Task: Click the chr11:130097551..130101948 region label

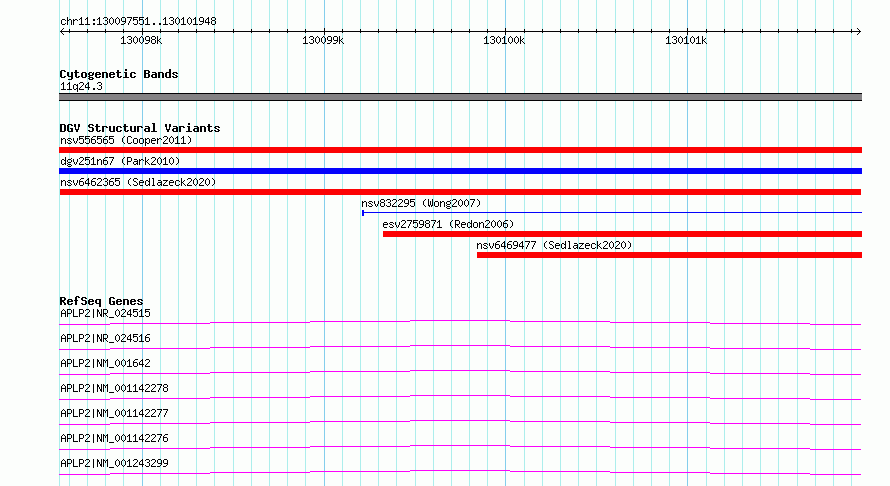Action: tap(138, 22)
